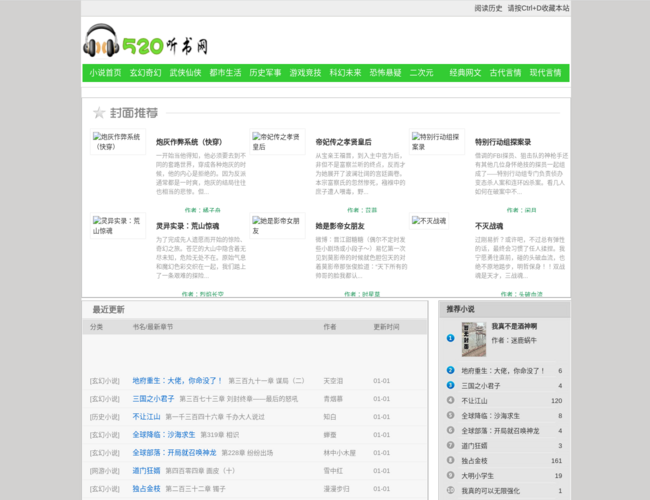Click rank 2 badge in 推荐小说
650x500 pixels.
click(450, 370)
